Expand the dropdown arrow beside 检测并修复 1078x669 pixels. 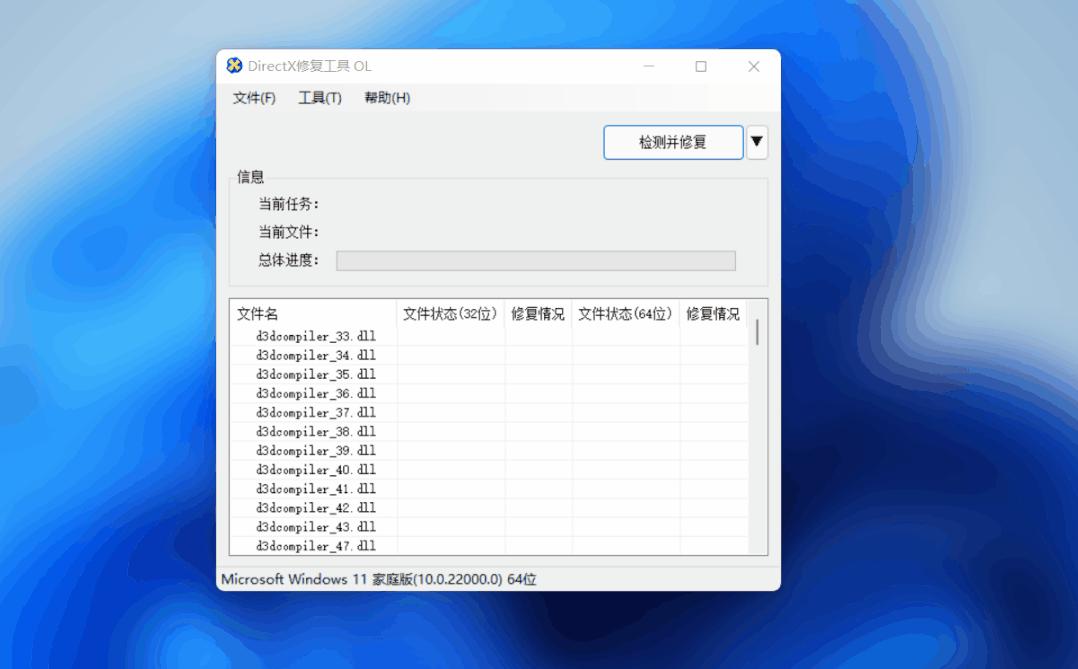757,142
